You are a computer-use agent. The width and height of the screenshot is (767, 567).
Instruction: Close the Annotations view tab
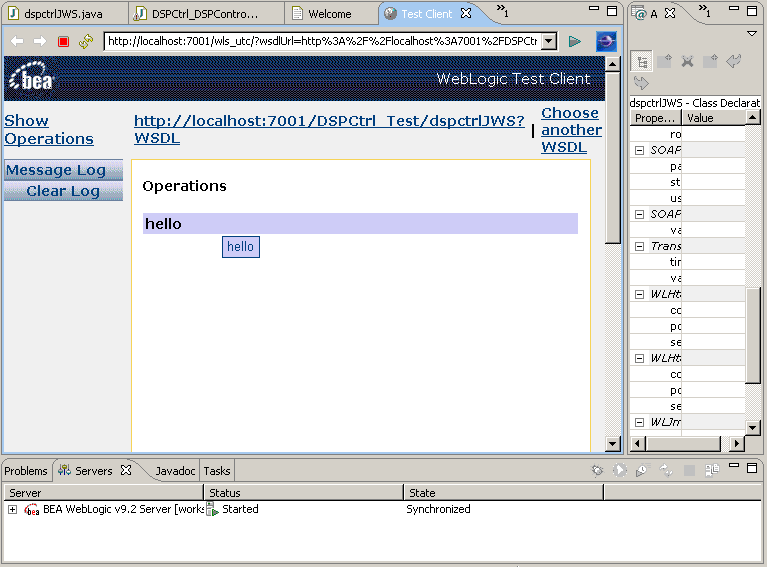pos(670,13)
